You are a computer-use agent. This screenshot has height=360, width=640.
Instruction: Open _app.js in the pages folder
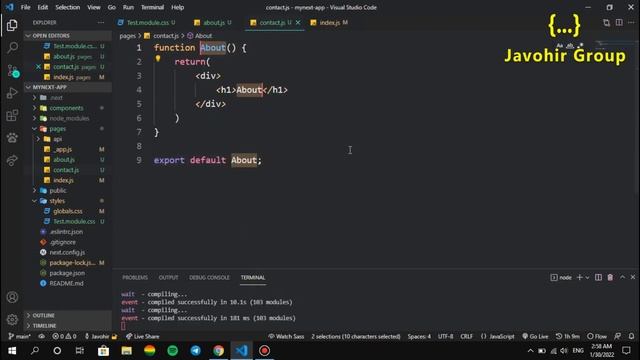click(x=62, y=149)
